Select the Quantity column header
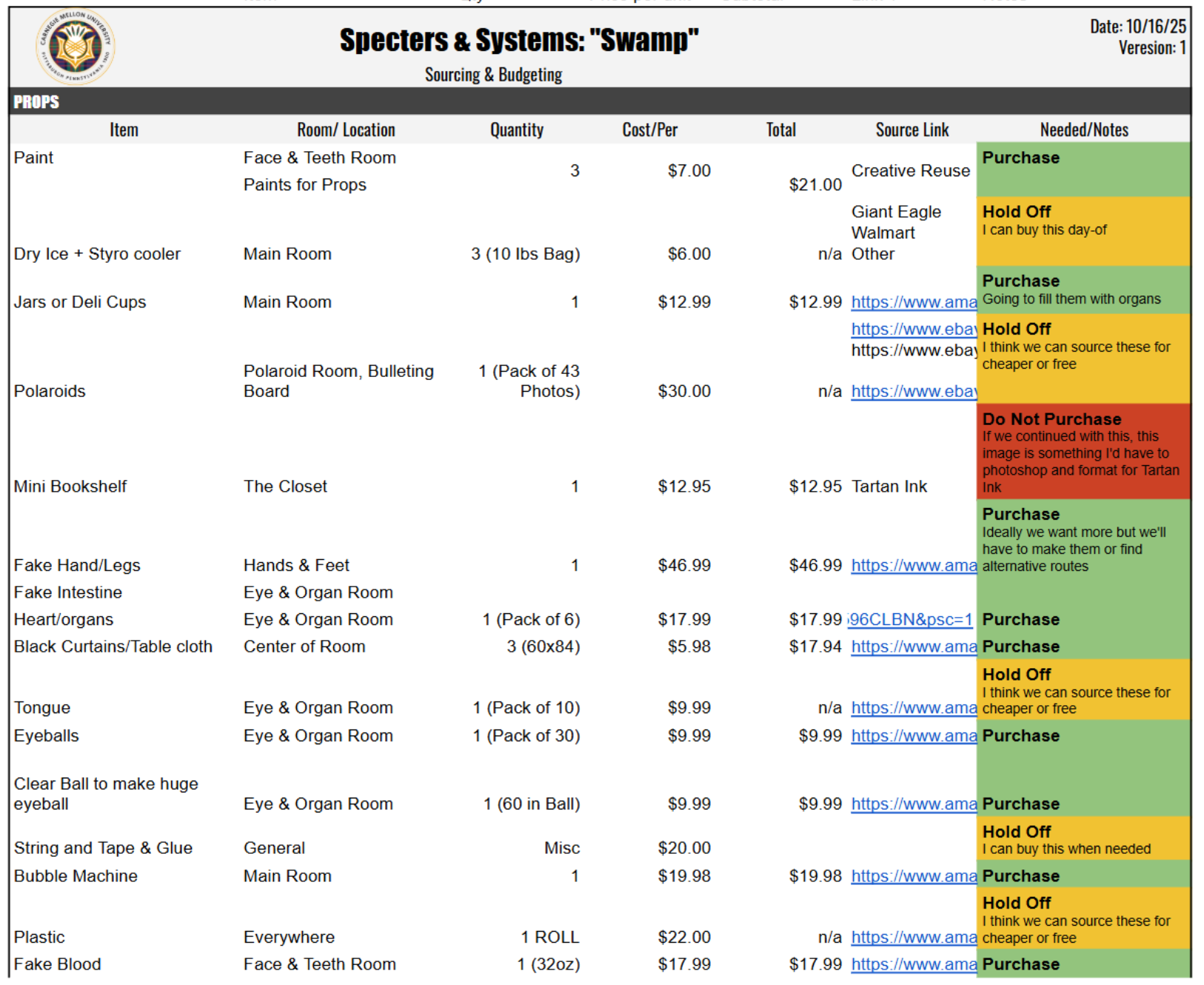The height and width of the screenshot is (985, 1204). 516,130
